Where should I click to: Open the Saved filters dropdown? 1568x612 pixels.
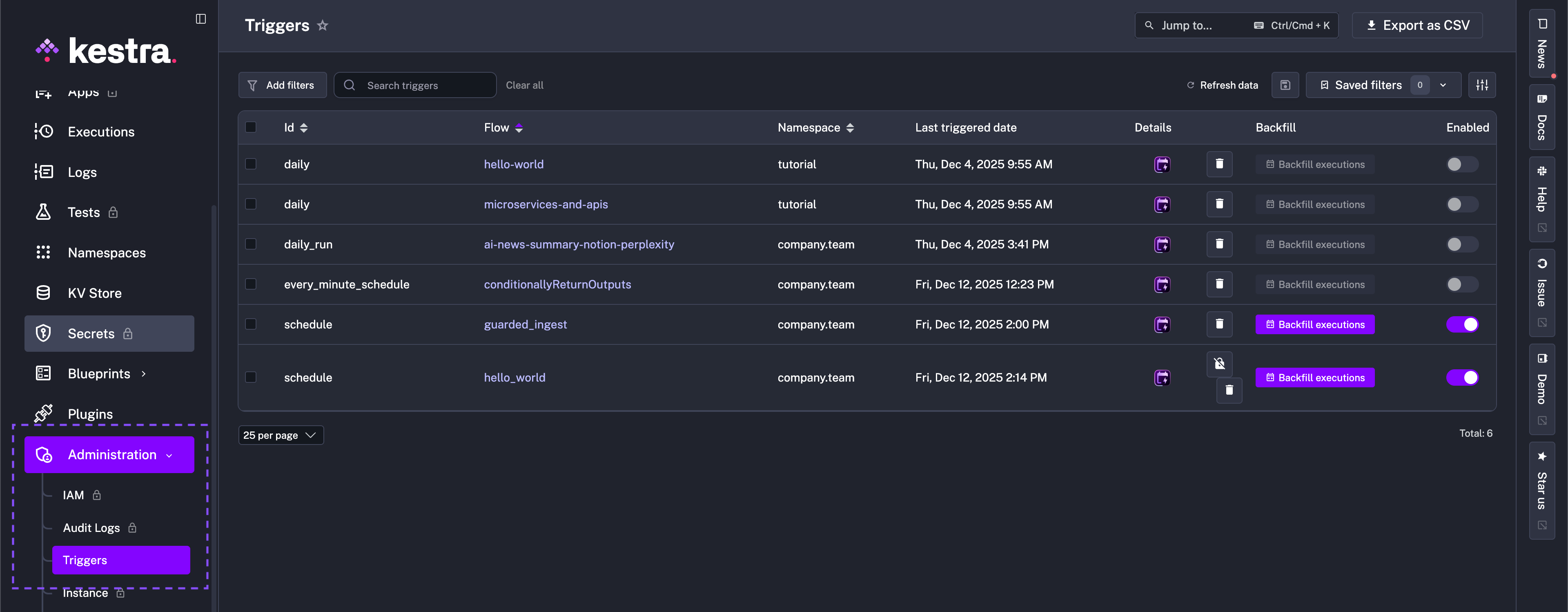(1383, 85)
